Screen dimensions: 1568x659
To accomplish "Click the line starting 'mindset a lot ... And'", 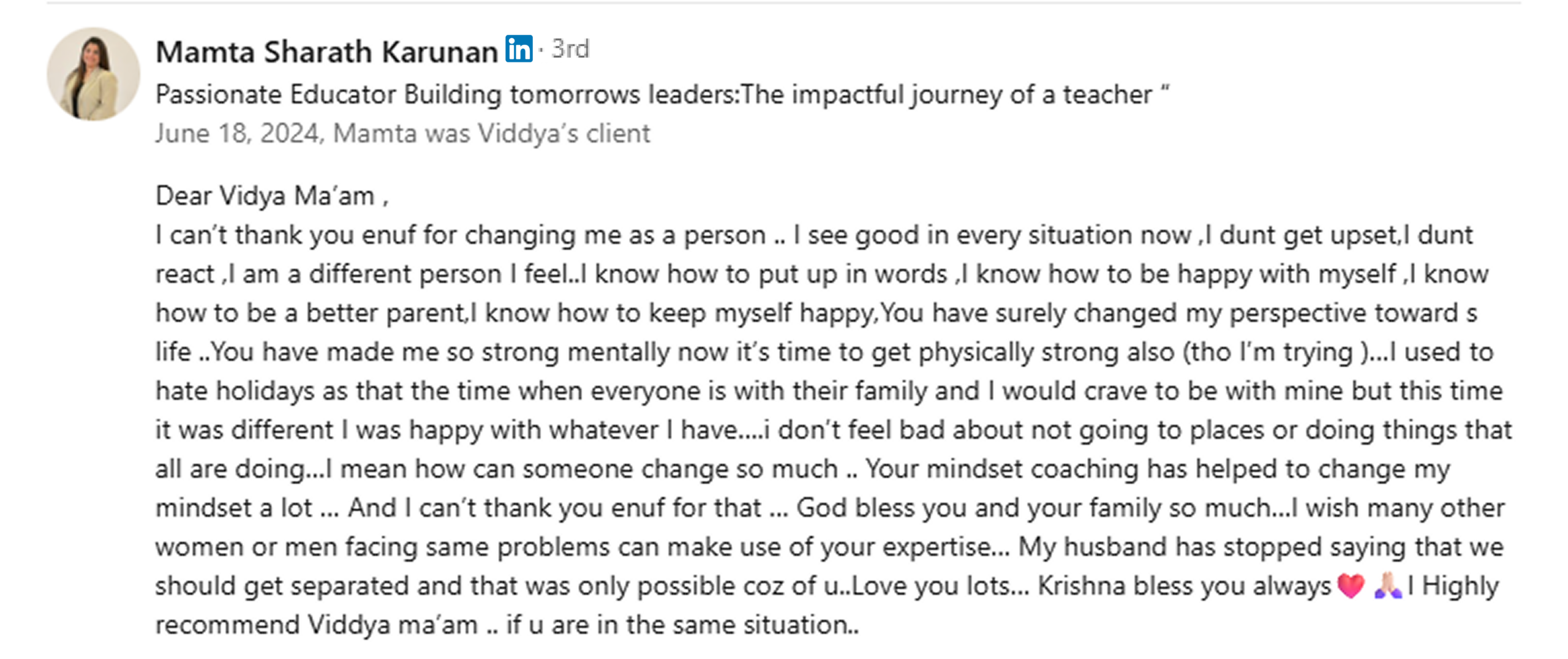I will (829, 508).
